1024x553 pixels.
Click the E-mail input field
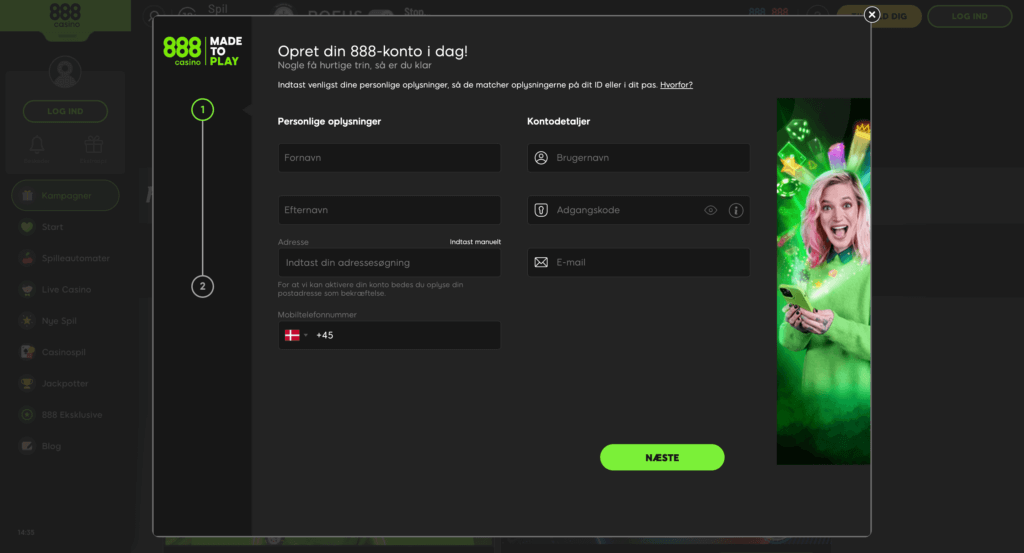point(638,262)
